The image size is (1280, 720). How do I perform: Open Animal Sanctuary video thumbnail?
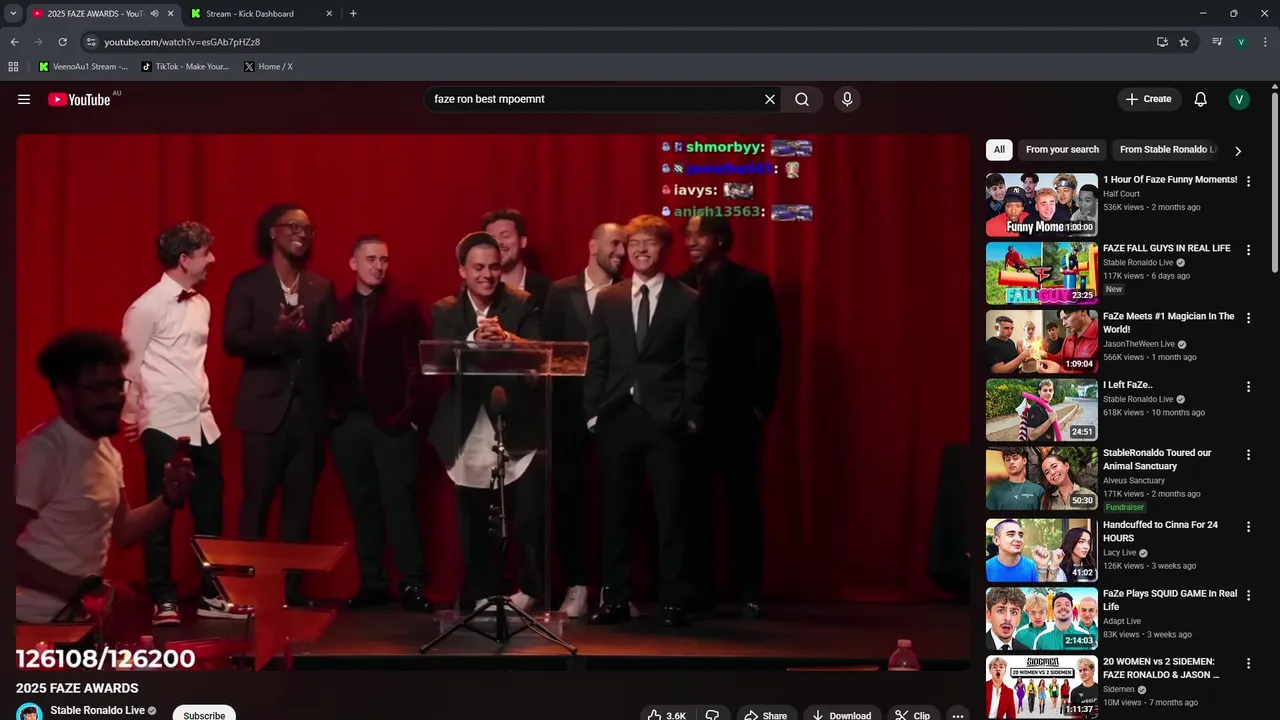(x=1041, y=478)
